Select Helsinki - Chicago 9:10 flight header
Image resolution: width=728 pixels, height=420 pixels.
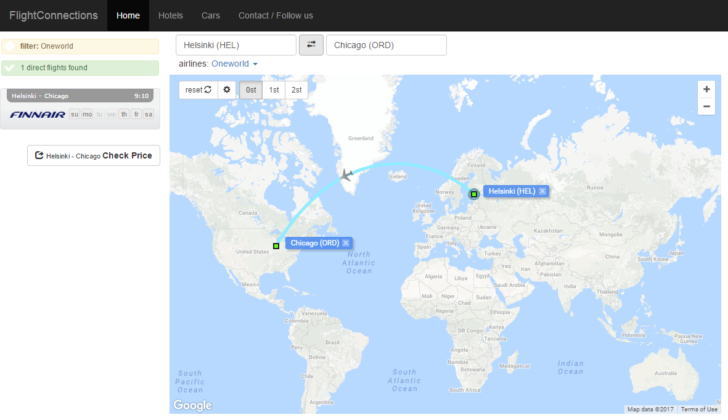tap(80, 96)
